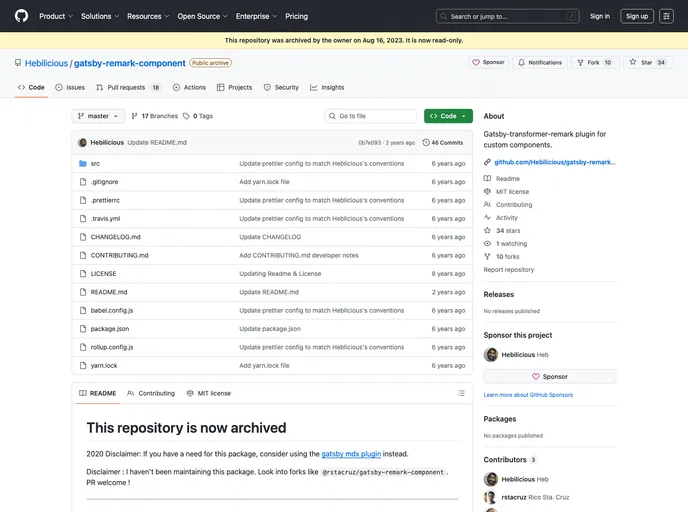Open the CONTRIBUTING.md file
The height and width of the screenshot is (512, 688).
coord(119,255)
